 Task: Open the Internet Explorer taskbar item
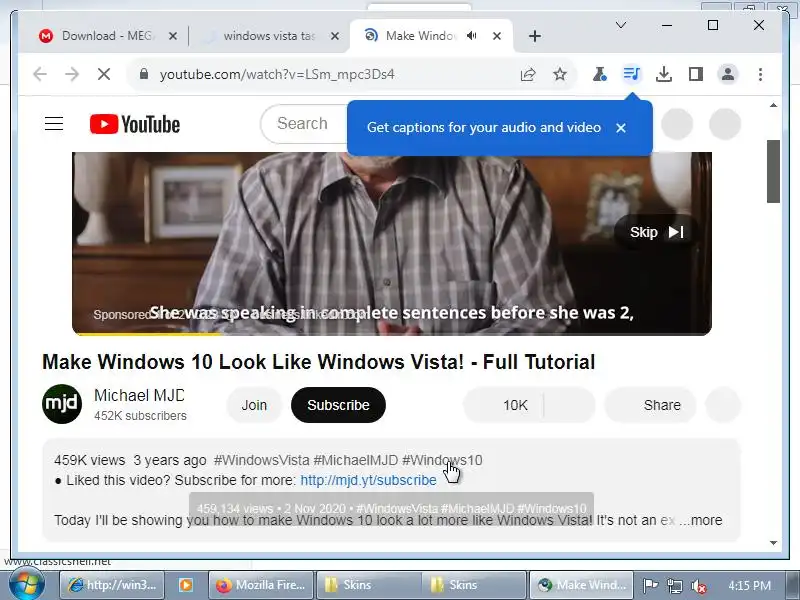tap(112, 585)
